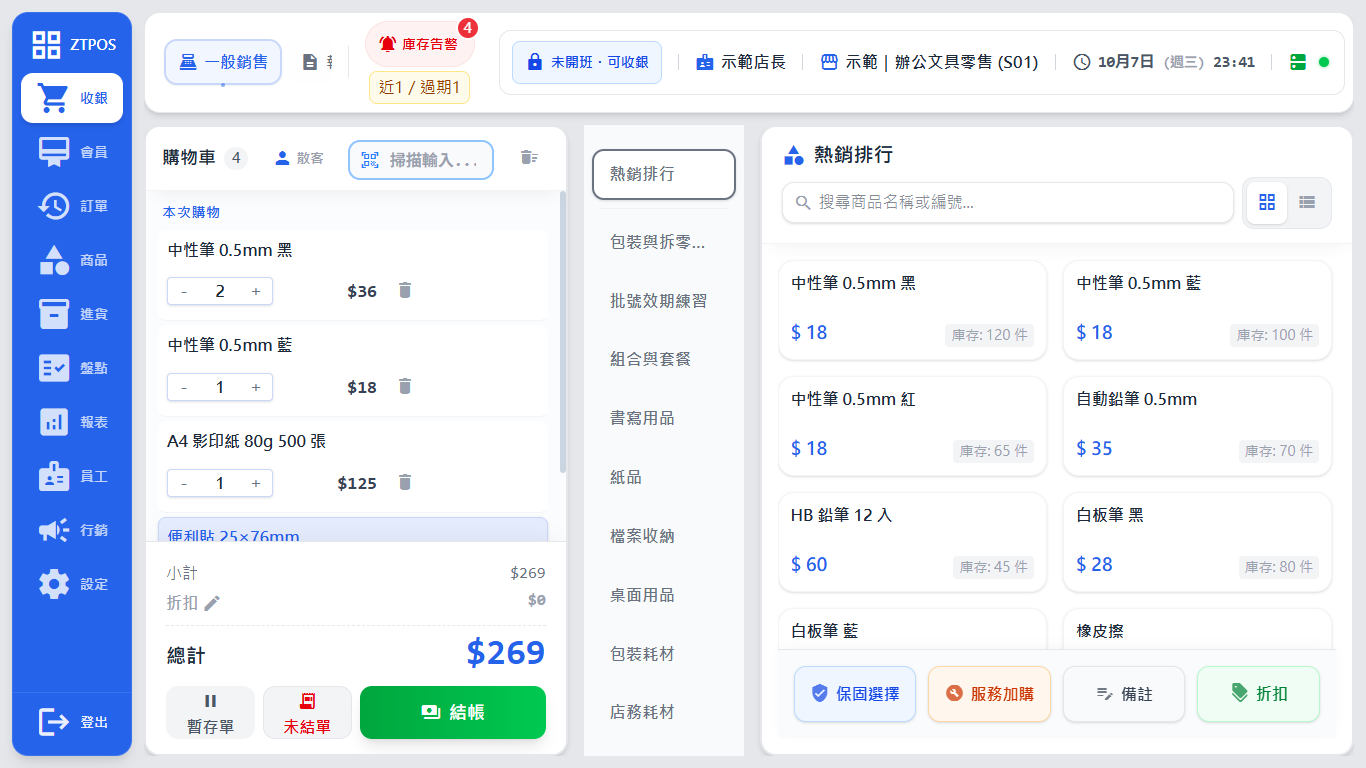1366x768 pixels.
Task: Decrease quantity of 中性筆 0.5mm 藍
Action: pyautogui.click(x=184, y=387)
